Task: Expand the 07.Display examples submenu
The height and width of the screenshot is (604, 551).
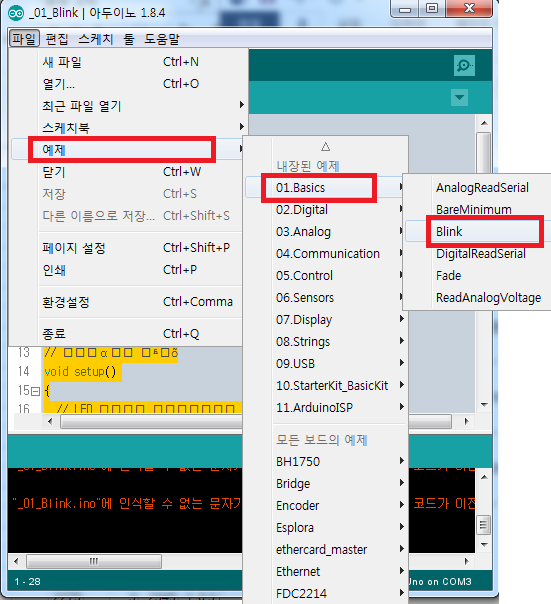Action: click(326, 319)
